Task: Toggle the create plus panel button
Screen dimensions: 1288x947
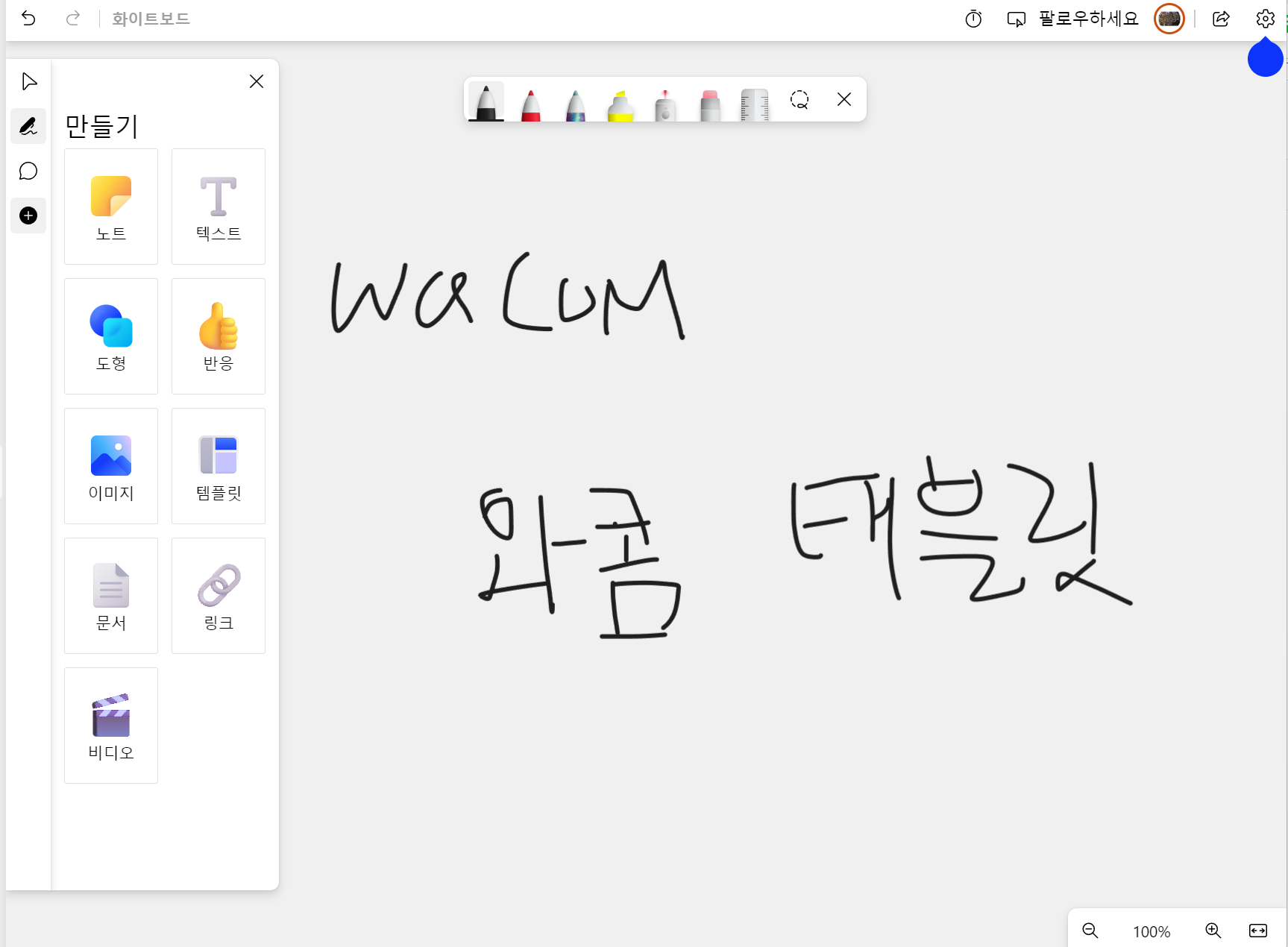Action: point(29,215)
